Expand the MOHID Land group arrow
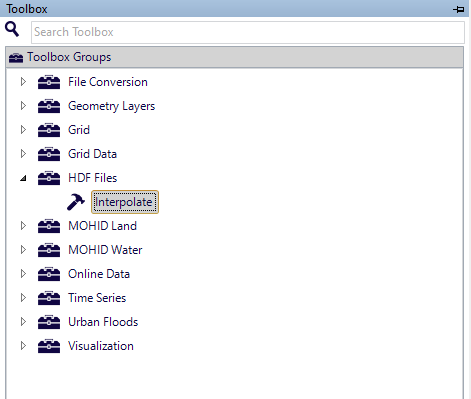Screen dimensions: 471x399 [x=23, y=226]
